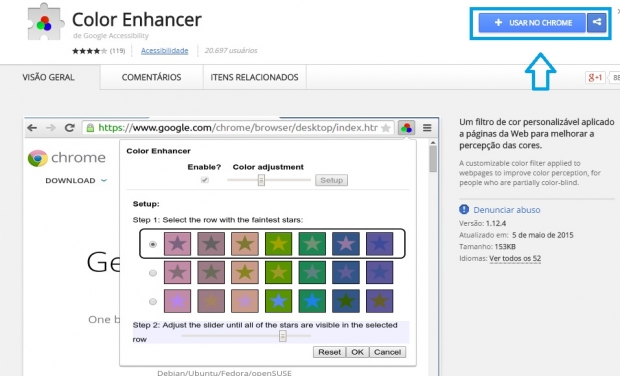Screen dimensions: 620x376
Task: Click the Color adjustment slider handle
Action: [261, 180]
